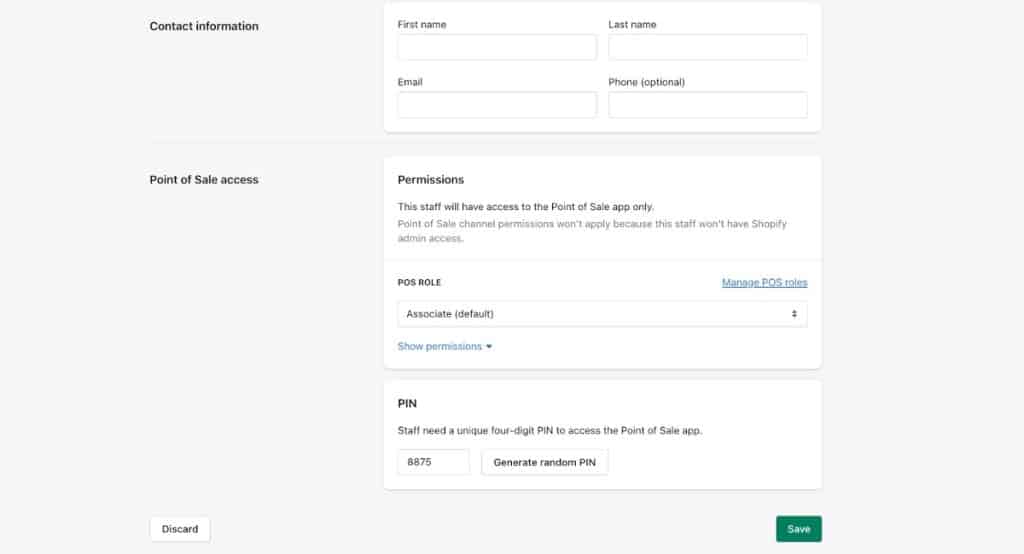Click the First name label
The width and height of the screenshot is (1024, 554).
(422, 24)
